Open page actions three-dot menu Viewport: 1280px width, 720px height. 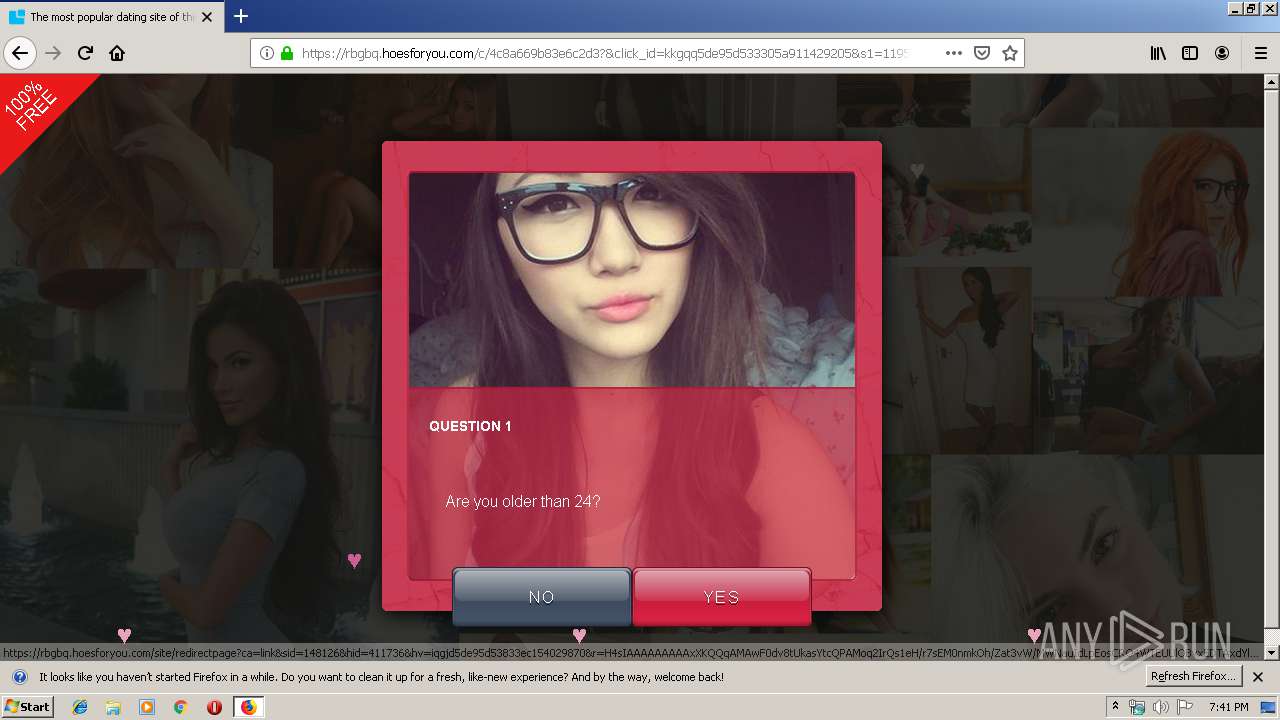[x=953, y=53]
